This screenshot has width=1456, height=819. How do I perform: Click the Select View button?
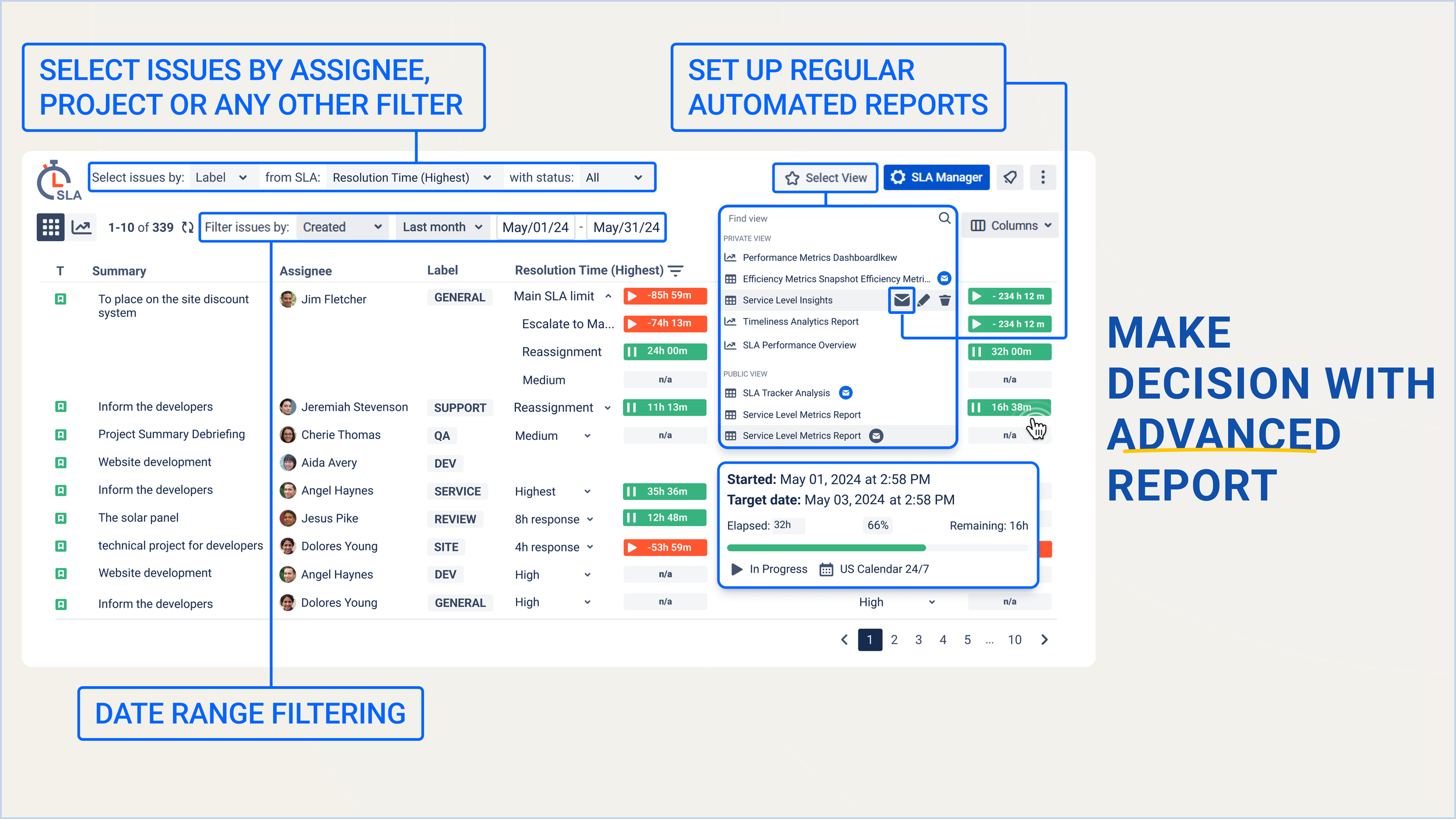pyautogui.click(x=825, y=178)
